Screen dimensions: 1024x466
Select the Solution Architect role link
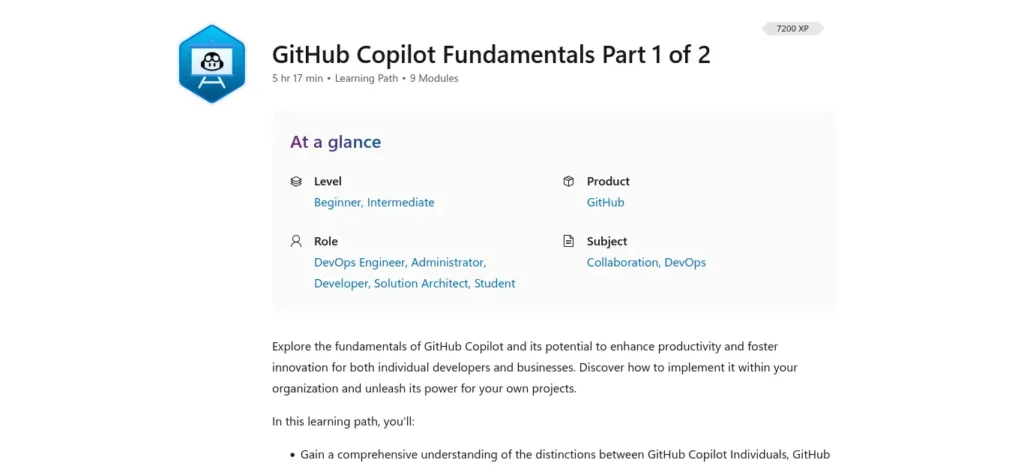(x=423, y=283)
